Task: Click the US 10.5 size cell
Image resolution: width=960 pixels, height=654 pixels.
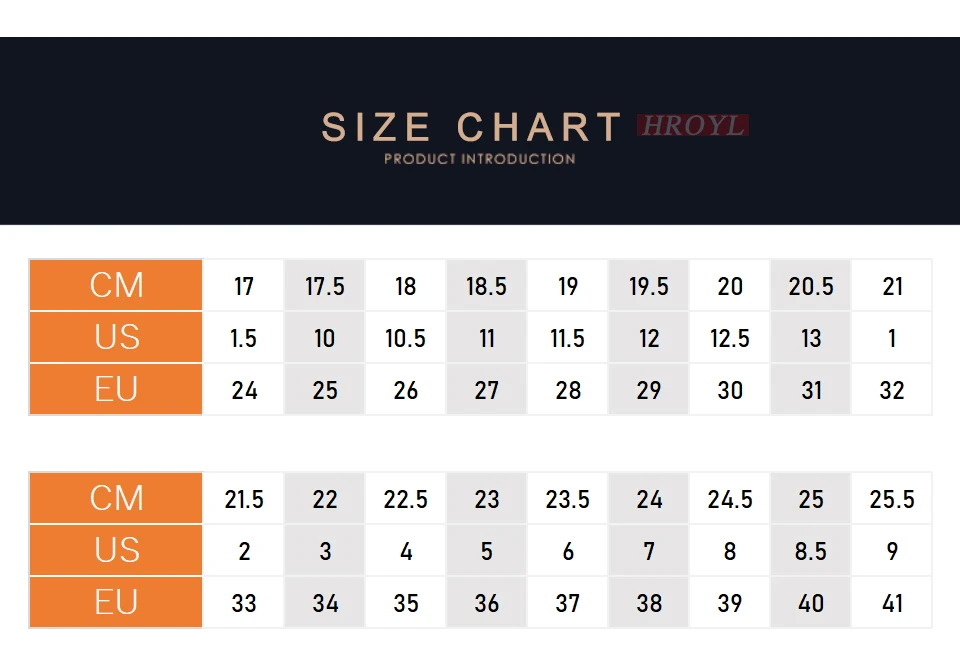Action: pyautogui.click(x=405, y=337)
